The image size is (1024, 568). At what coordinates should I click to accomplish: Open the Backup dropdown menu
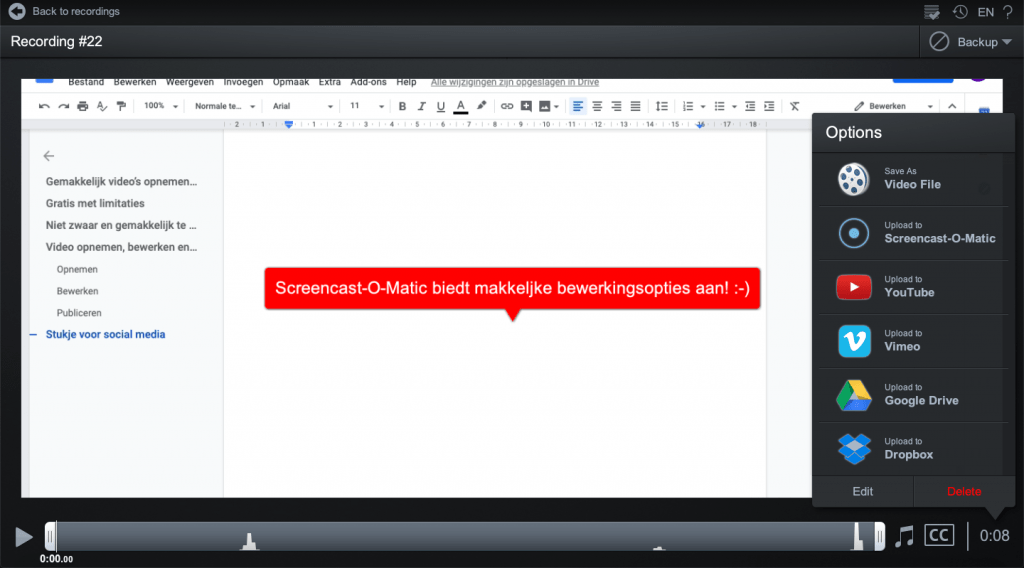click(x=971, y=42)
